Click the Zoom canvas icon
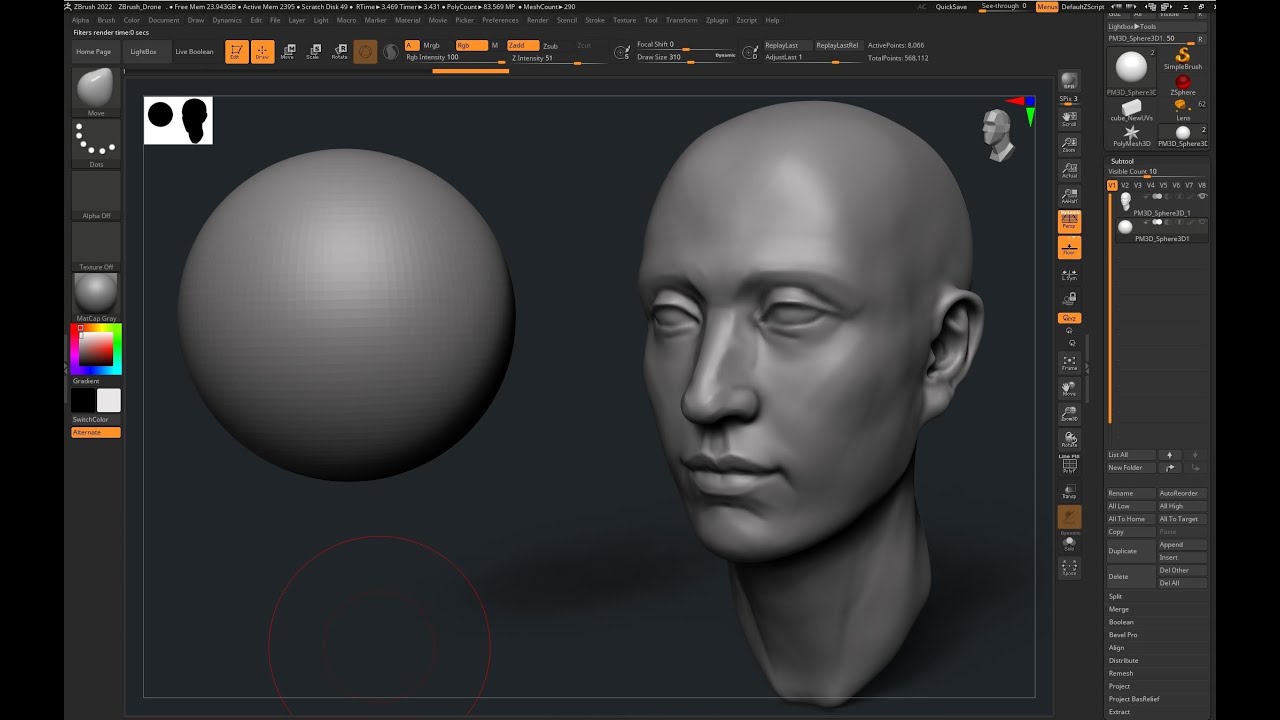 1069,144
